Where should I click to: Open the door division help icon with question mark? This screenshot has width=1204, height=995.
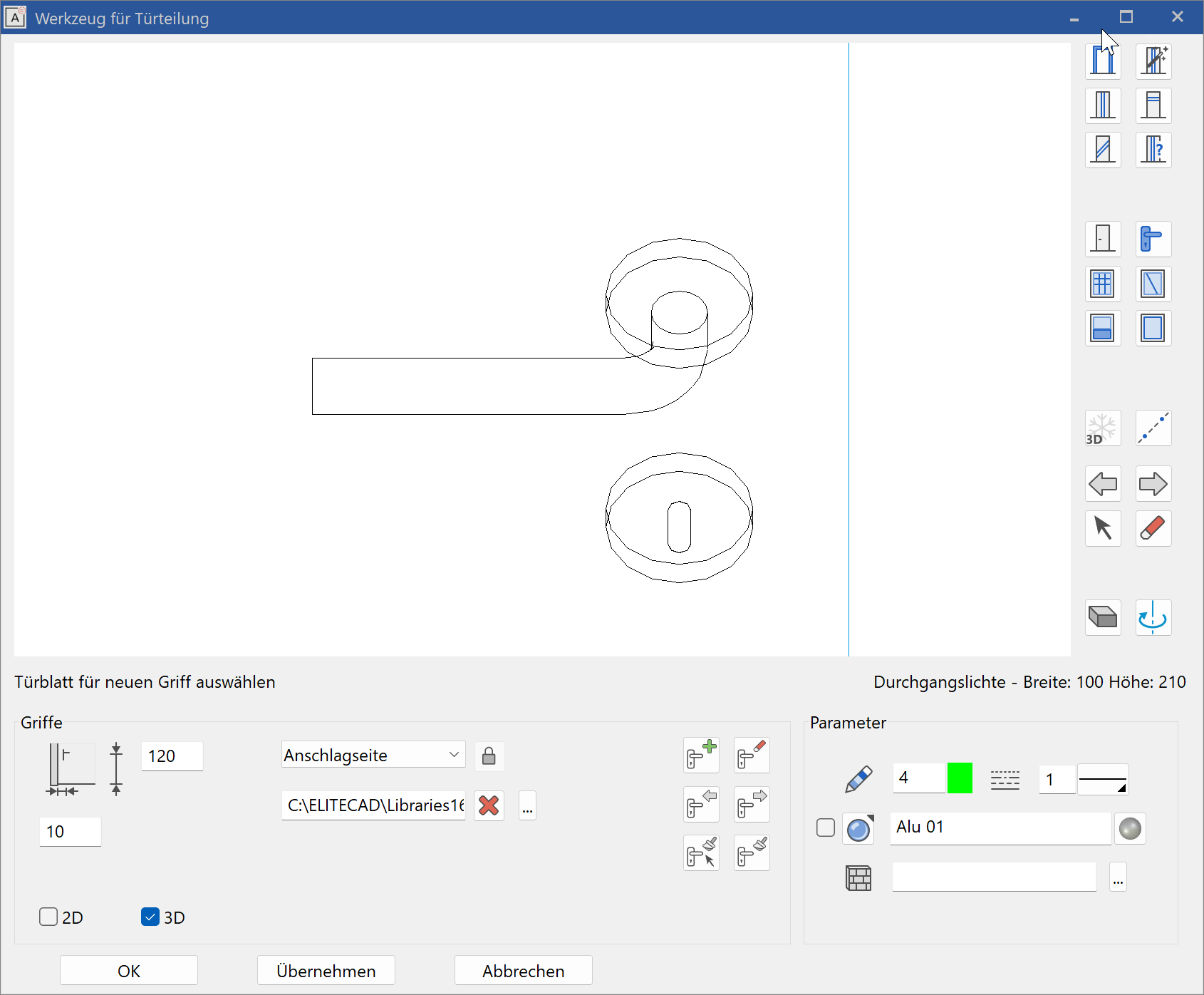(x=1153, y=150)
